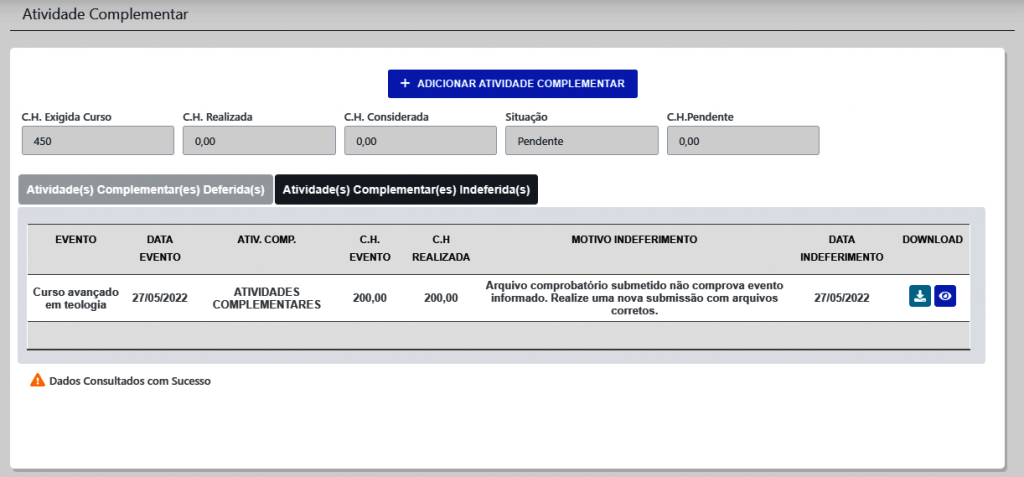Click the DATA INDEFERIMENTO column header
This screenshot has width=1024, height=477.
click(x=841, y=248)
